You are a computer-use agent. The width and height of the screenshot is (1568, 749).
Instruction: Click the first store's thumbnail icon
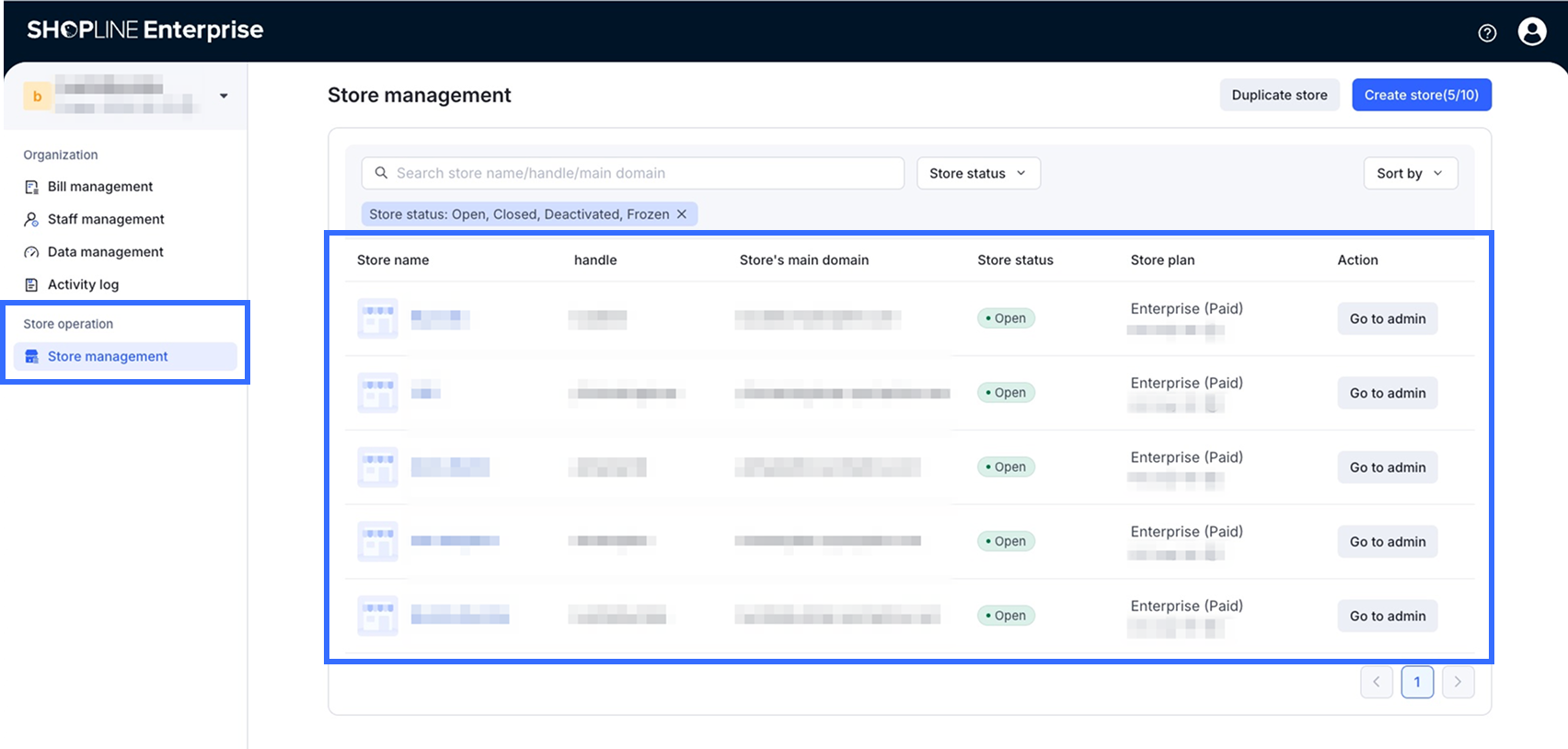[377, 318]
